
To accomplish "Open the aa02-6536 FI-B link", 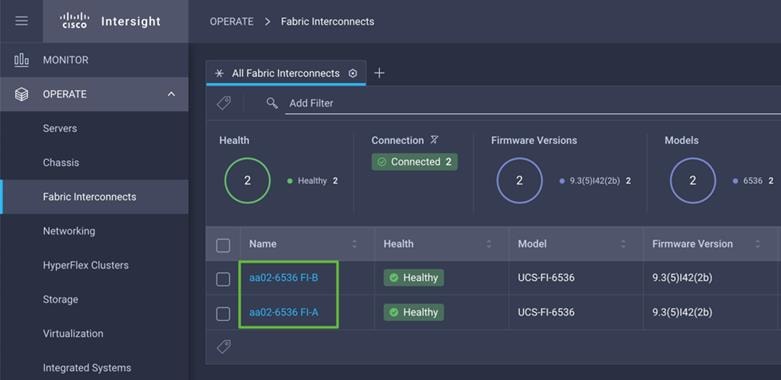I will [283, 278].
